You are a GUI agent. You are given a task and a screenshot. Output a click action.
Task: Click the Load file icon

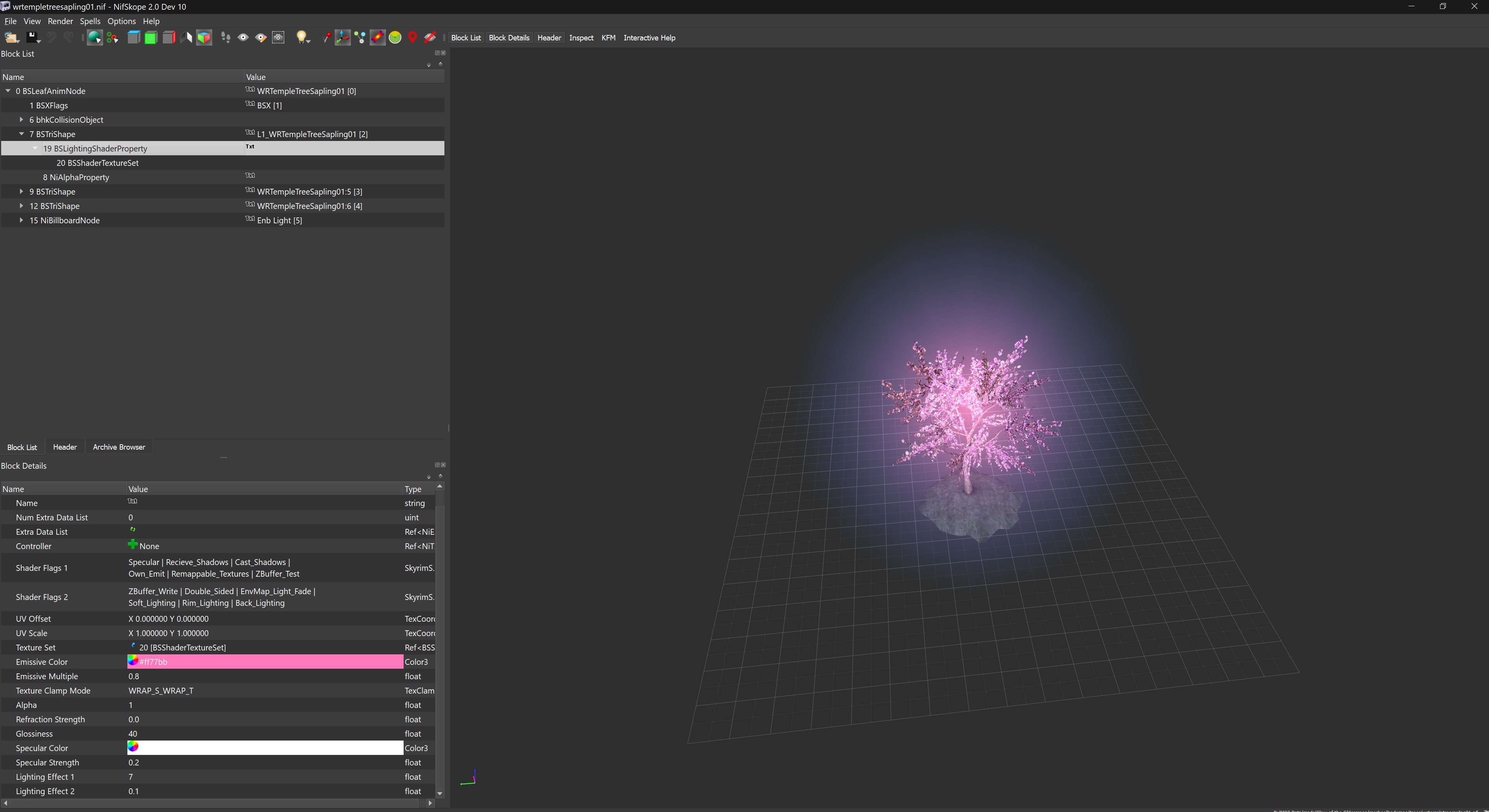11,38
